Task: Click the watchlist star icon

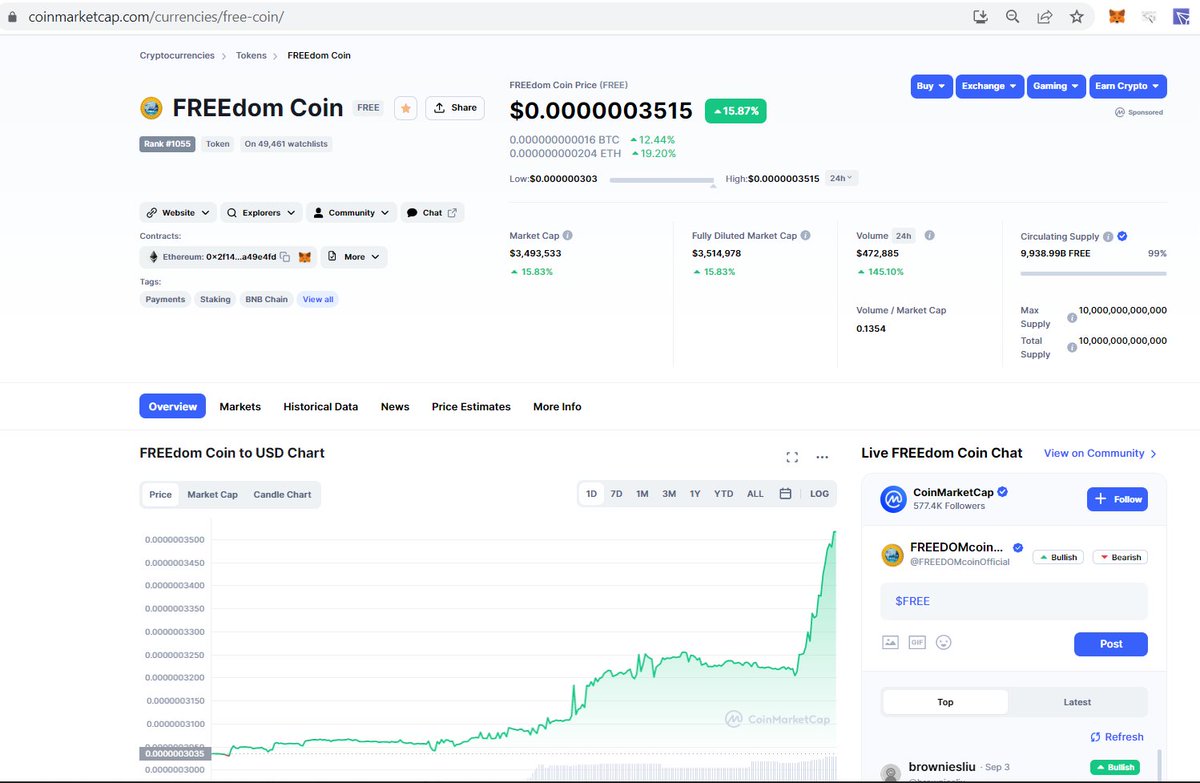Action: pos(405,108)
